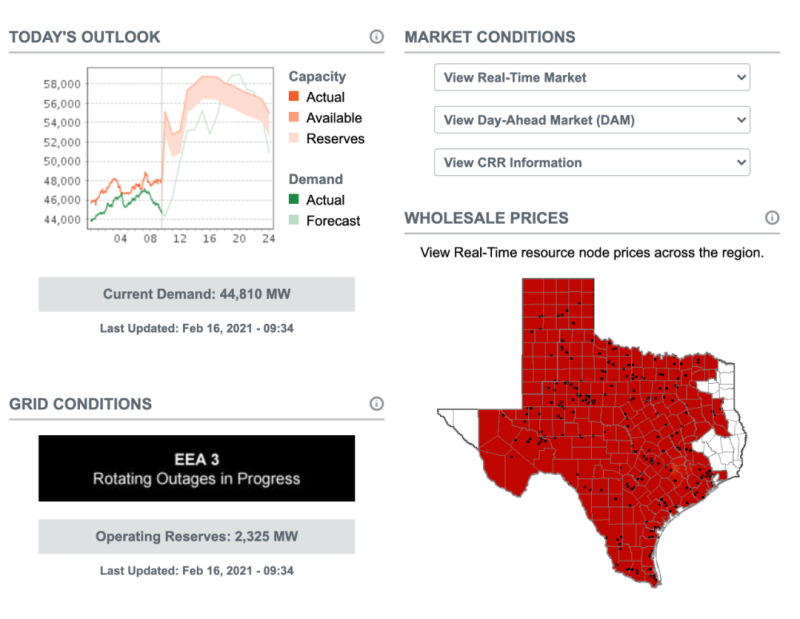Viewport: 800px width, 619px height.
Task: Open the View Real-Time Market dropdown
Action: pyautogui.click(x=592, y=78)
